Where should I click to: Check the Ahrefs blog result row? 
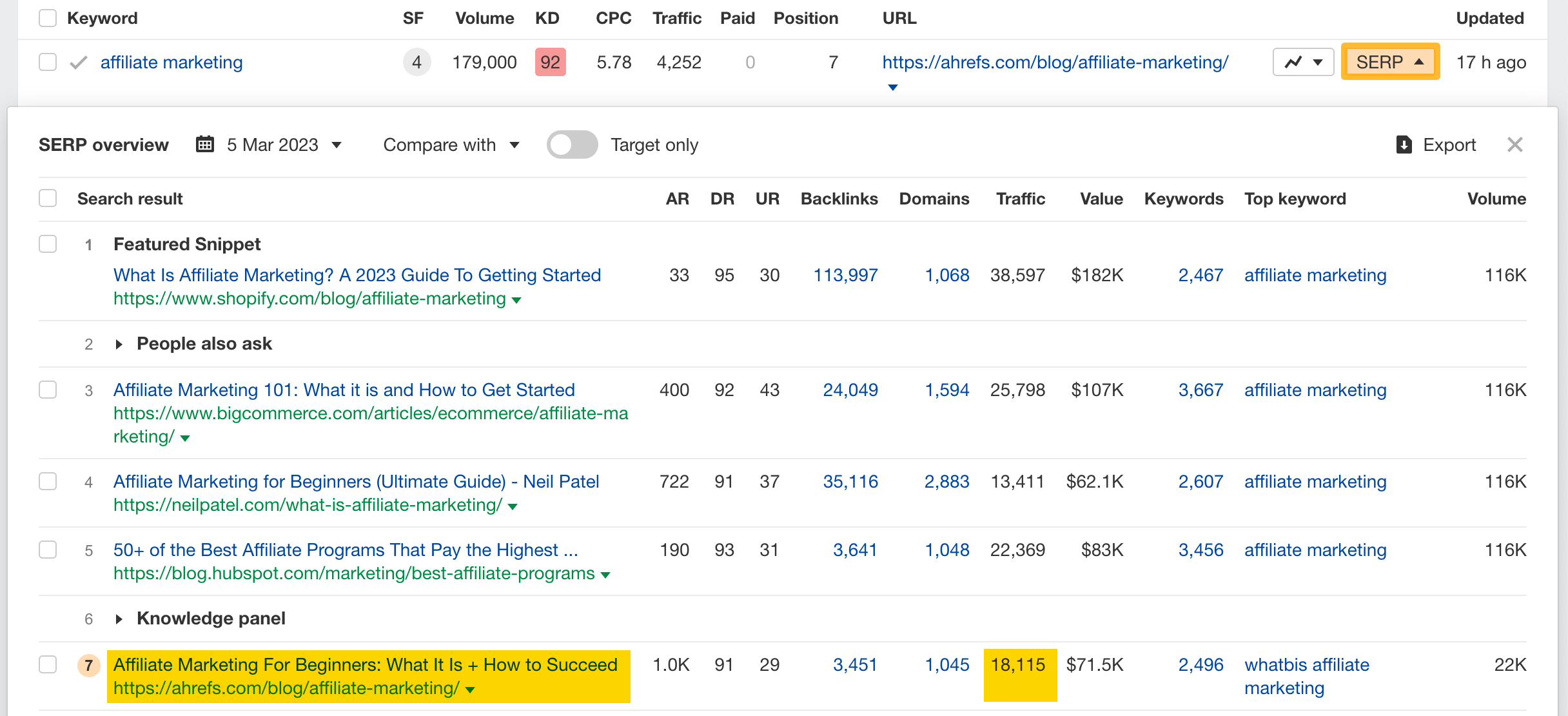(x=48, y=665)
